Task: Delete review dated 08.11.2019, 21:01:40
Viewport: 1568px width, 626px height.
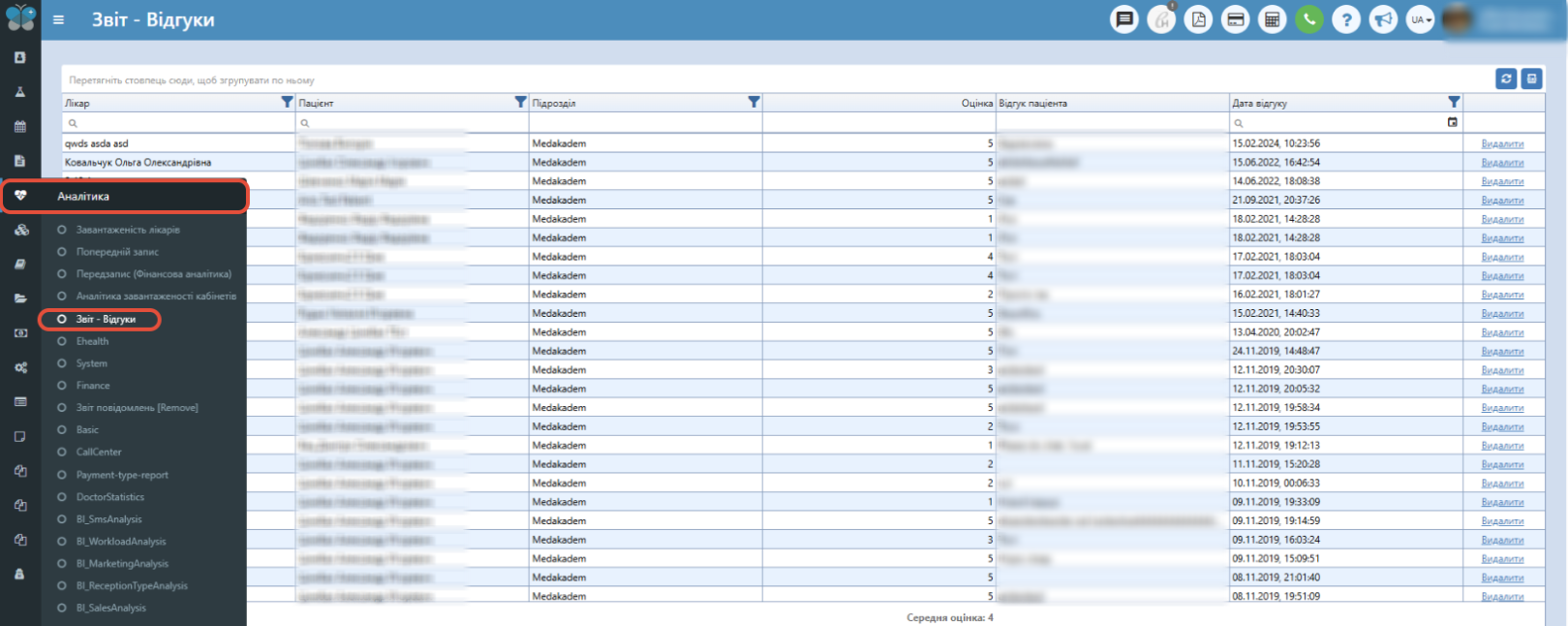Action: [1502, 578]
